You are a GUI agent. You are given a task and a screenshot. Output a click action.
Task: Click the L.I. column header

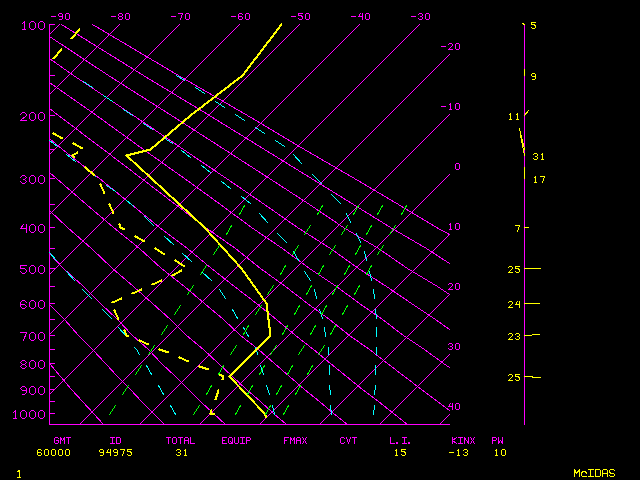(x=400, y=440)
